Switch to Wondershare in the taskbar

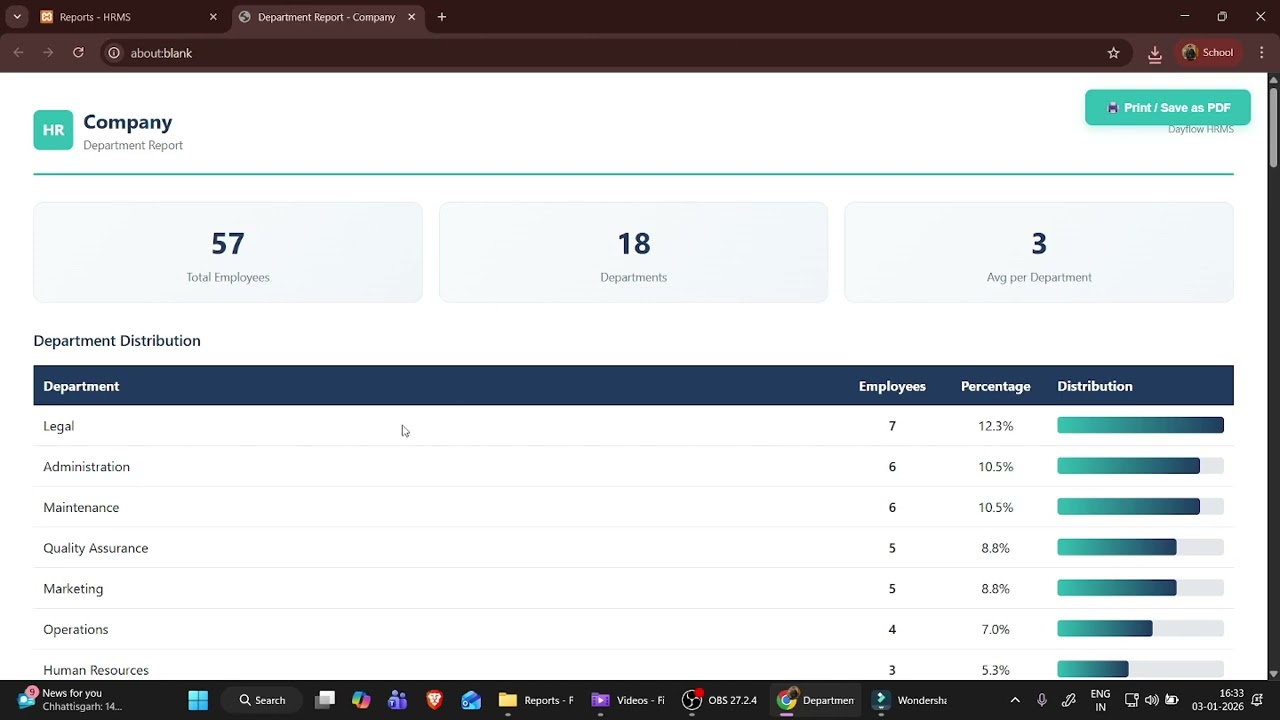(910, 700)
